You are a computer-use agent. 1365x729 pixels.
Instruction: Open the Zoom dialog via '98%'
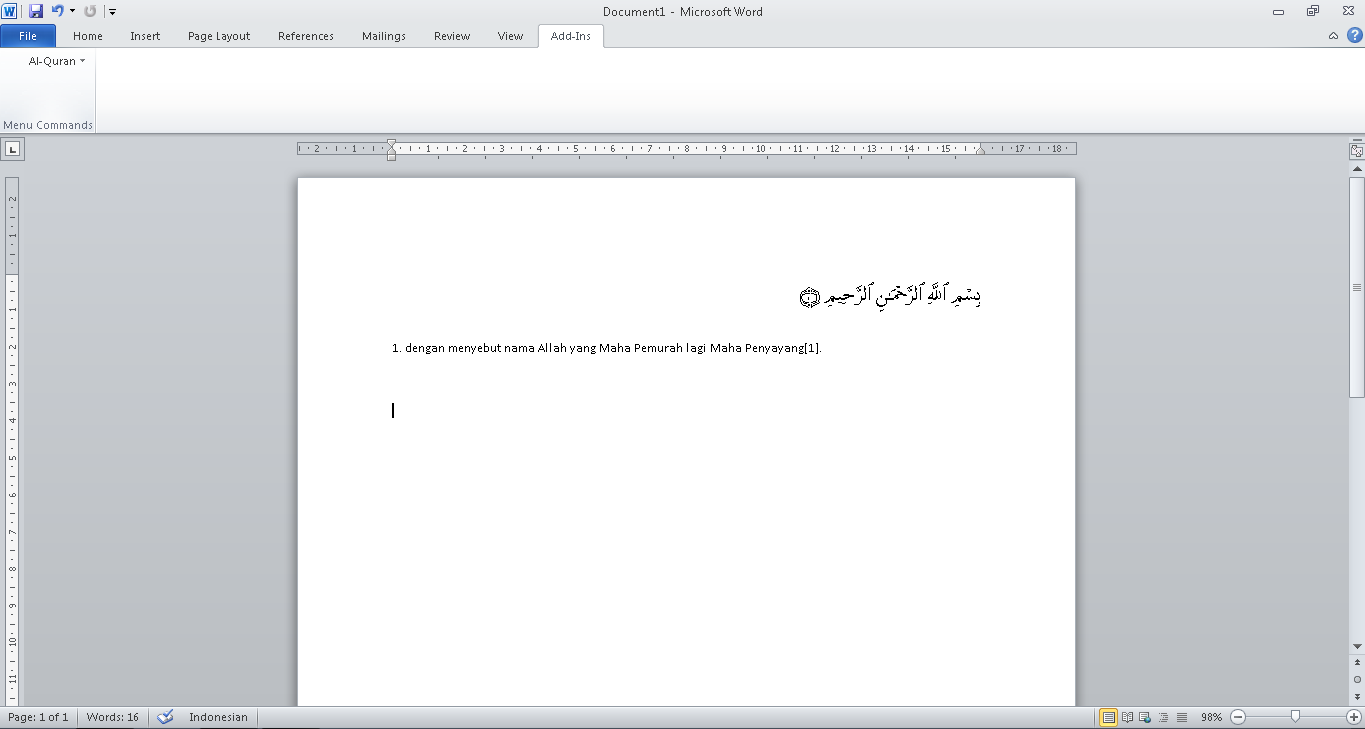(x=1212, y=717)
